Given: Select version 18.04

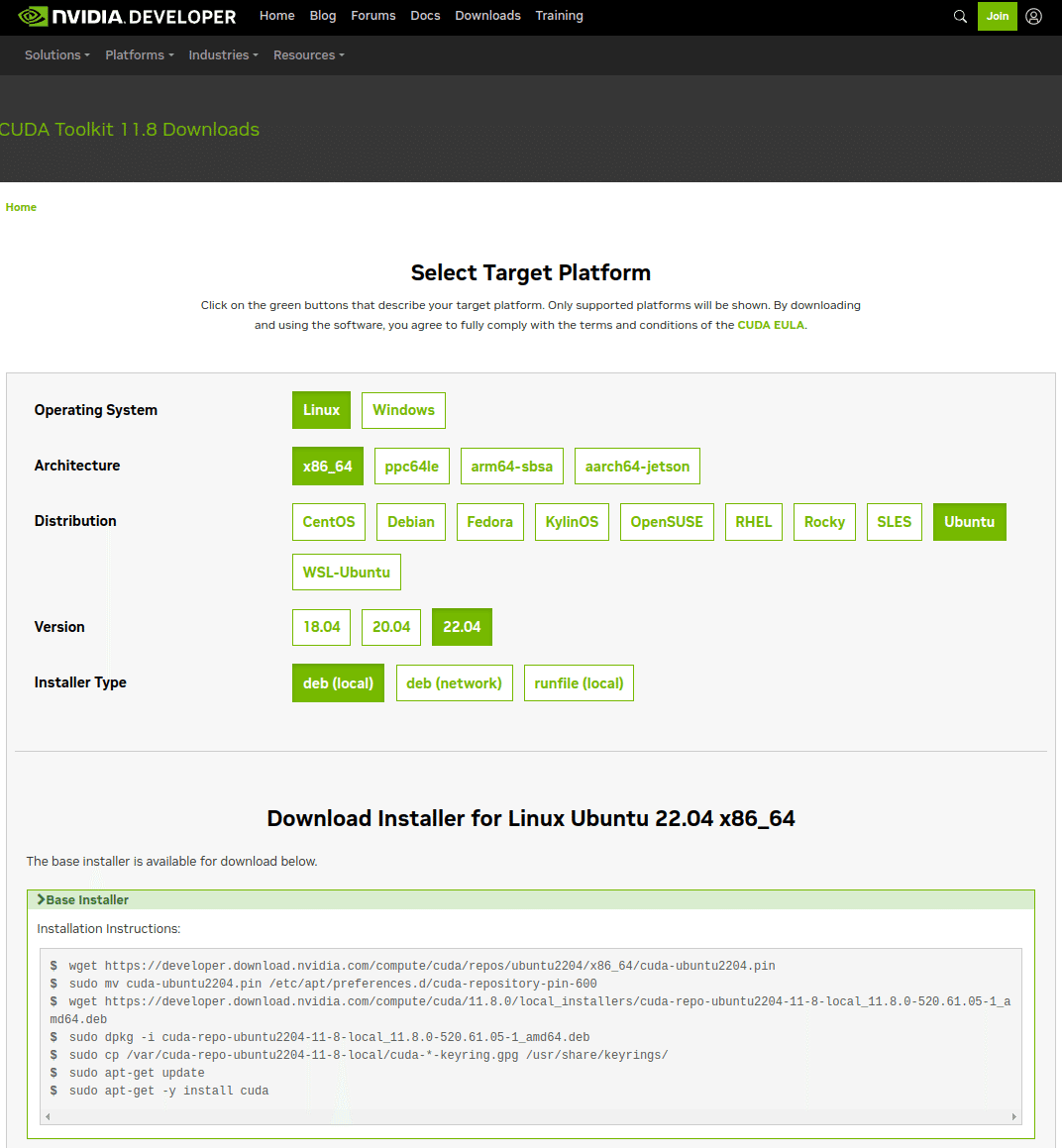Looking at the screenshot, I should click(x=322, y=627).
